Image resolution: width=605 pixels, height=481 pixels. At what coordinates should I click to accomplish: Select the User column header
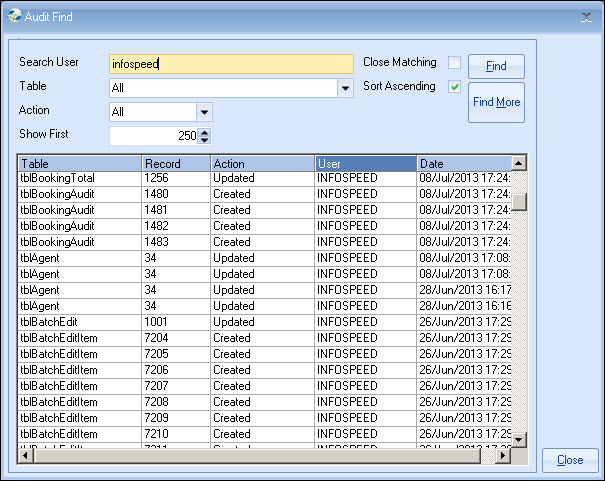(364, 163)
